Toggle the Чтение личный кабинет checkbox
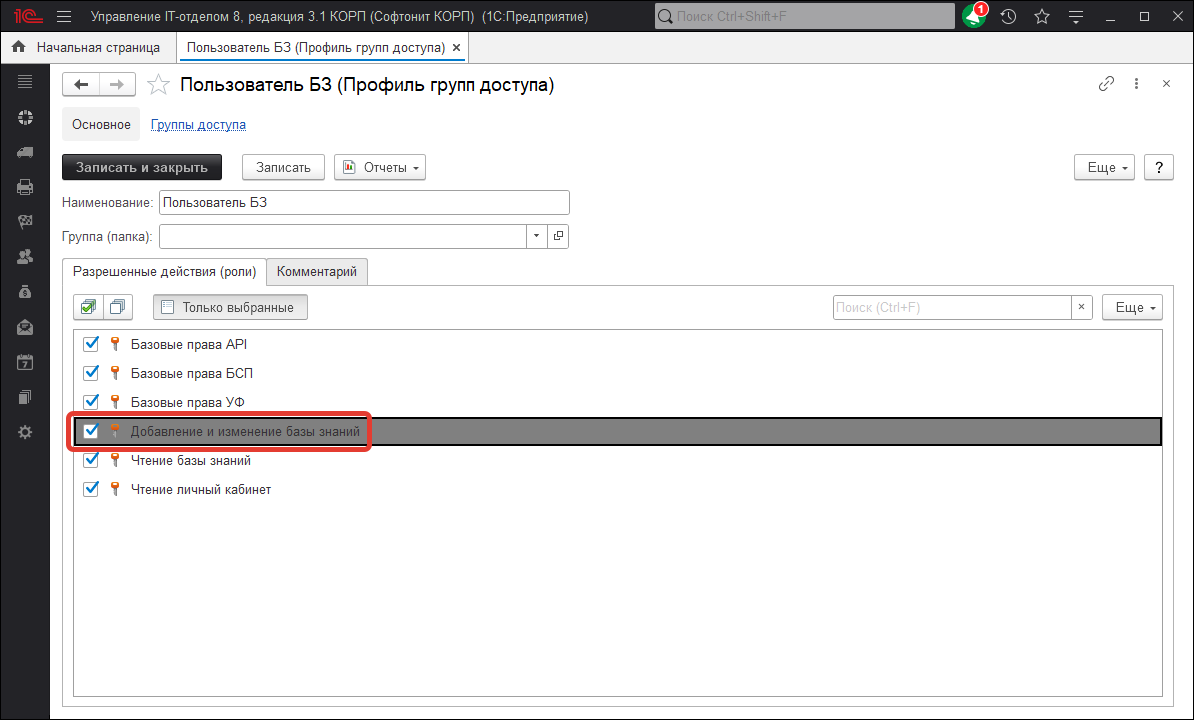Image resolution: width=1194 pixels, height=720 pixels. tap(91, 489)
